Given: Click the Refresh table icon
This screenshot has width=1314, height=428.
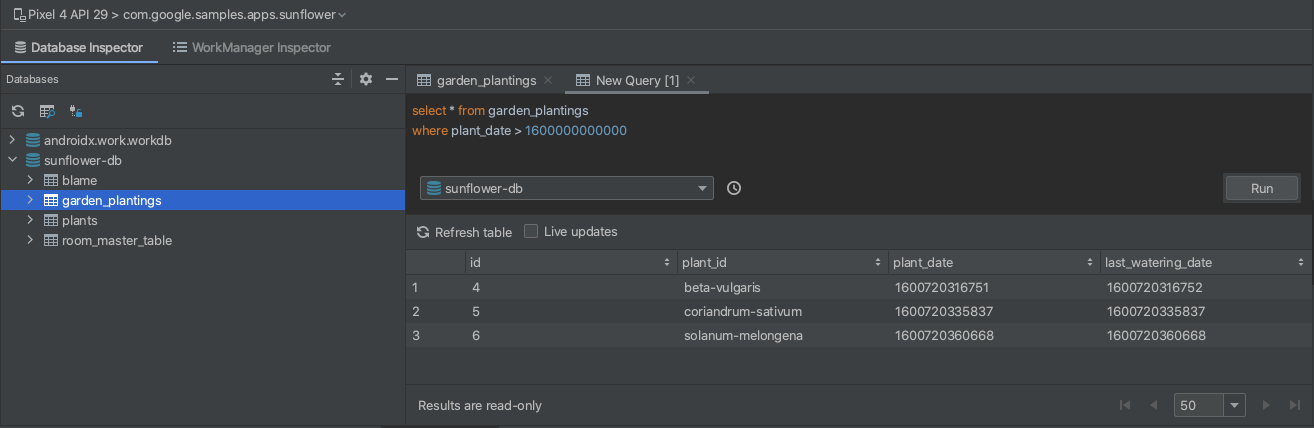Looking at the screenshot, I should [424, 232].
